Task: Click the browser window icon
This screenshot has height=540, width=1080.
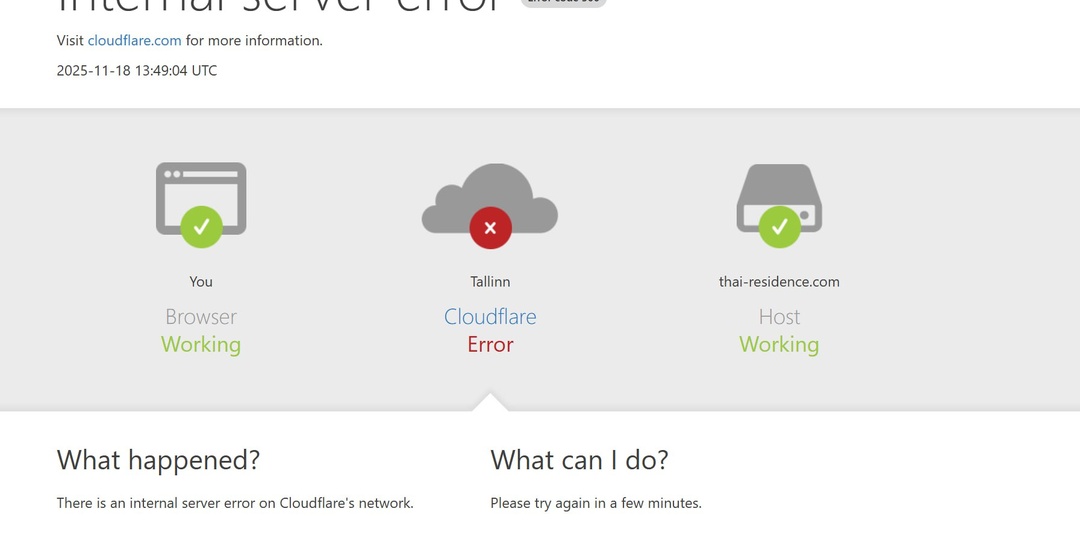Action: point(201,198)
